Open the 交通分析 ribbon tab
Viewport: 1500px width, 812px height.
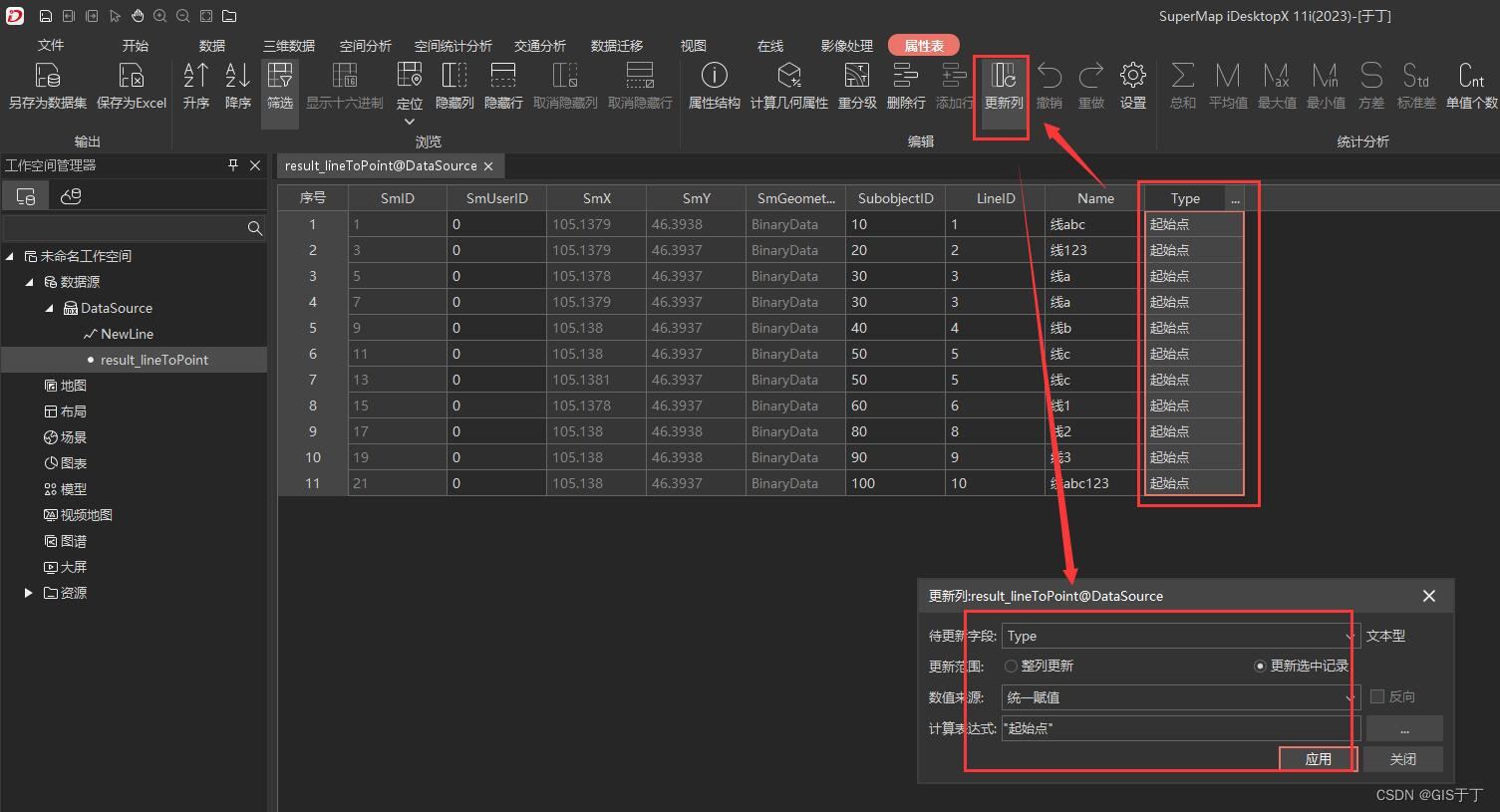click(540, 46)
